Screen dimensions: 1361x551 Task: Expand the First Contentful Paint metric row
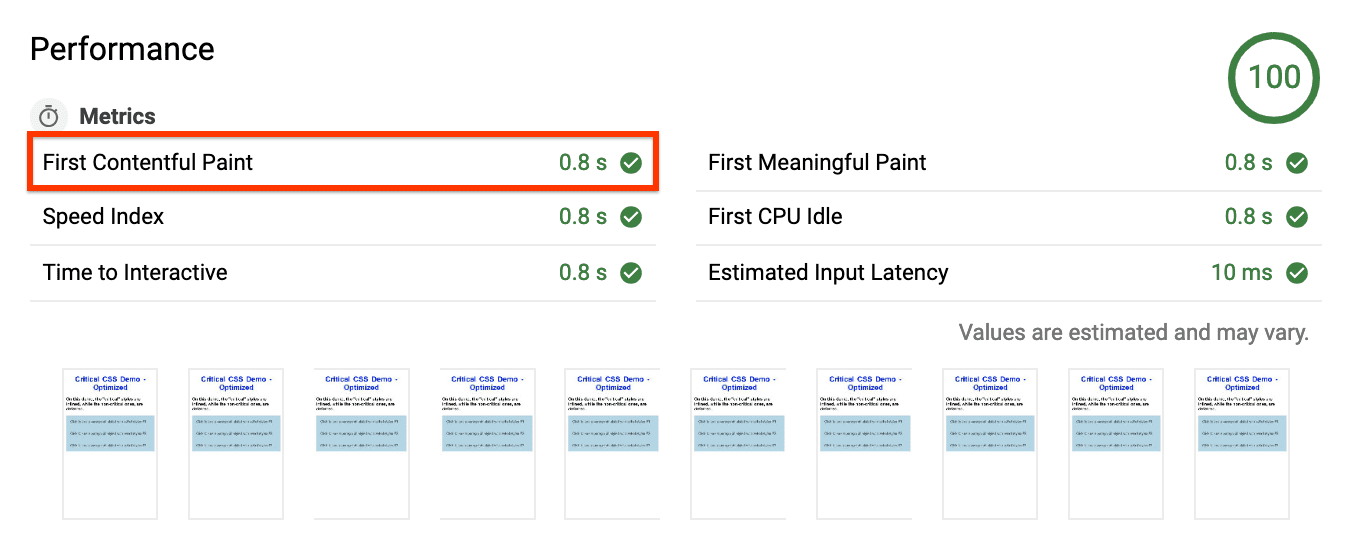(x=148, y=163)
